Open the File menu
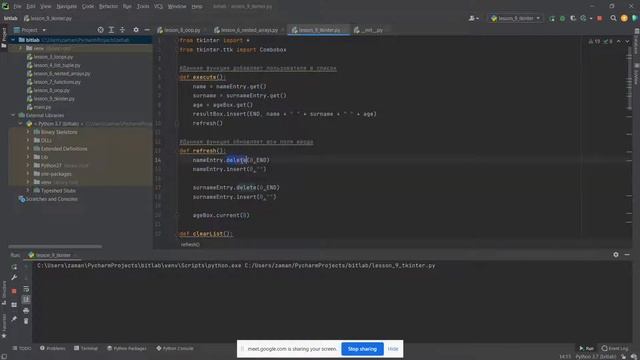The width and height of the screenshot is (640, 360). (x=18, y=7)
